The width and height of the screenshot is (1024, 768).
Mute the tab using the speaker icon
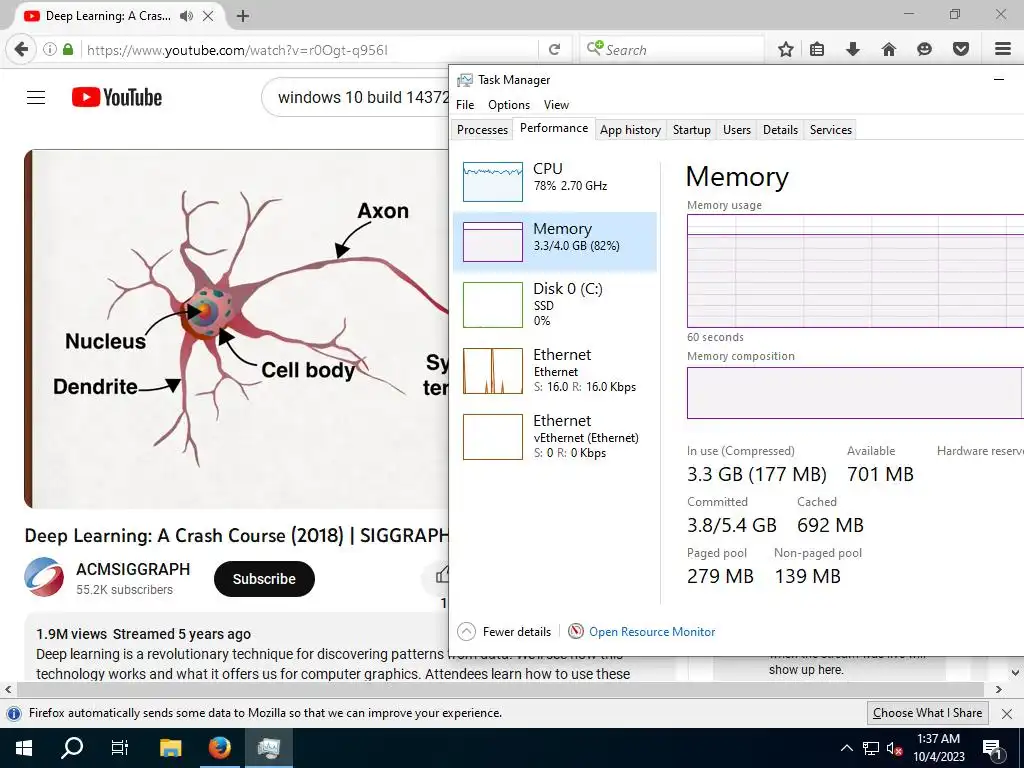pos(186,16)
